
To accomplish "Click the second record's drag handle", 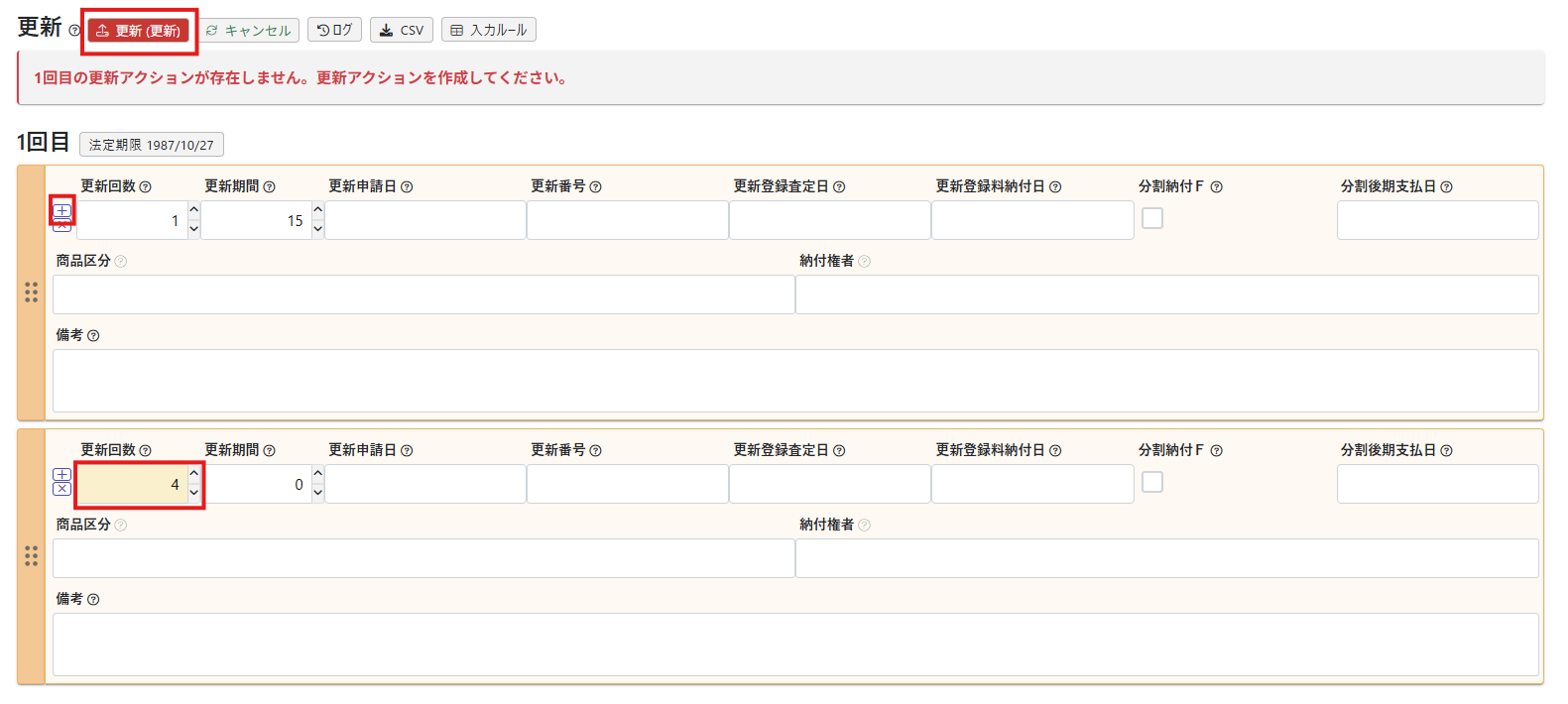I will (x=31, y=556).
